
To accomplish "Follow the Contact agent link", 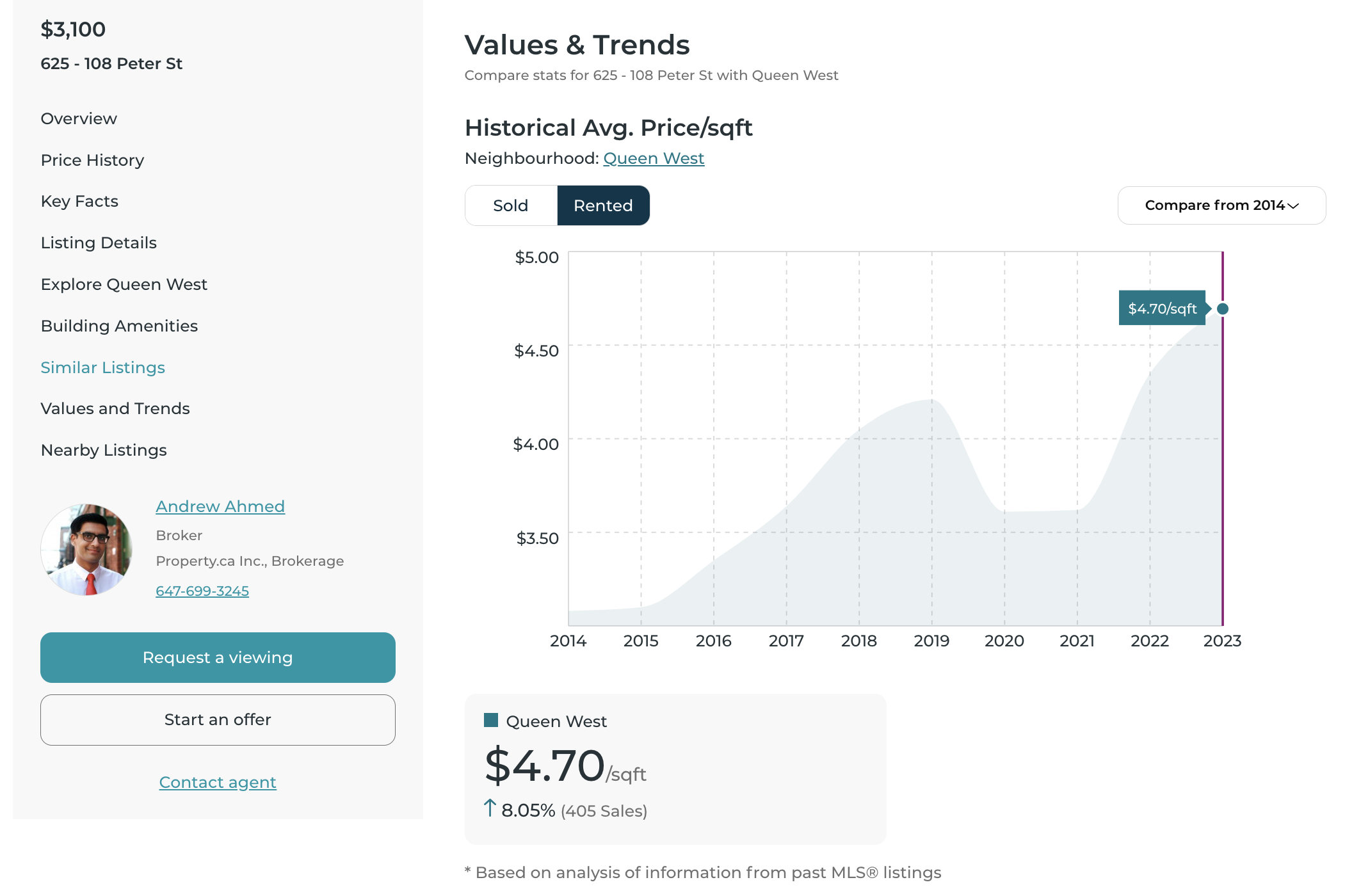I will tap(218, 782).
